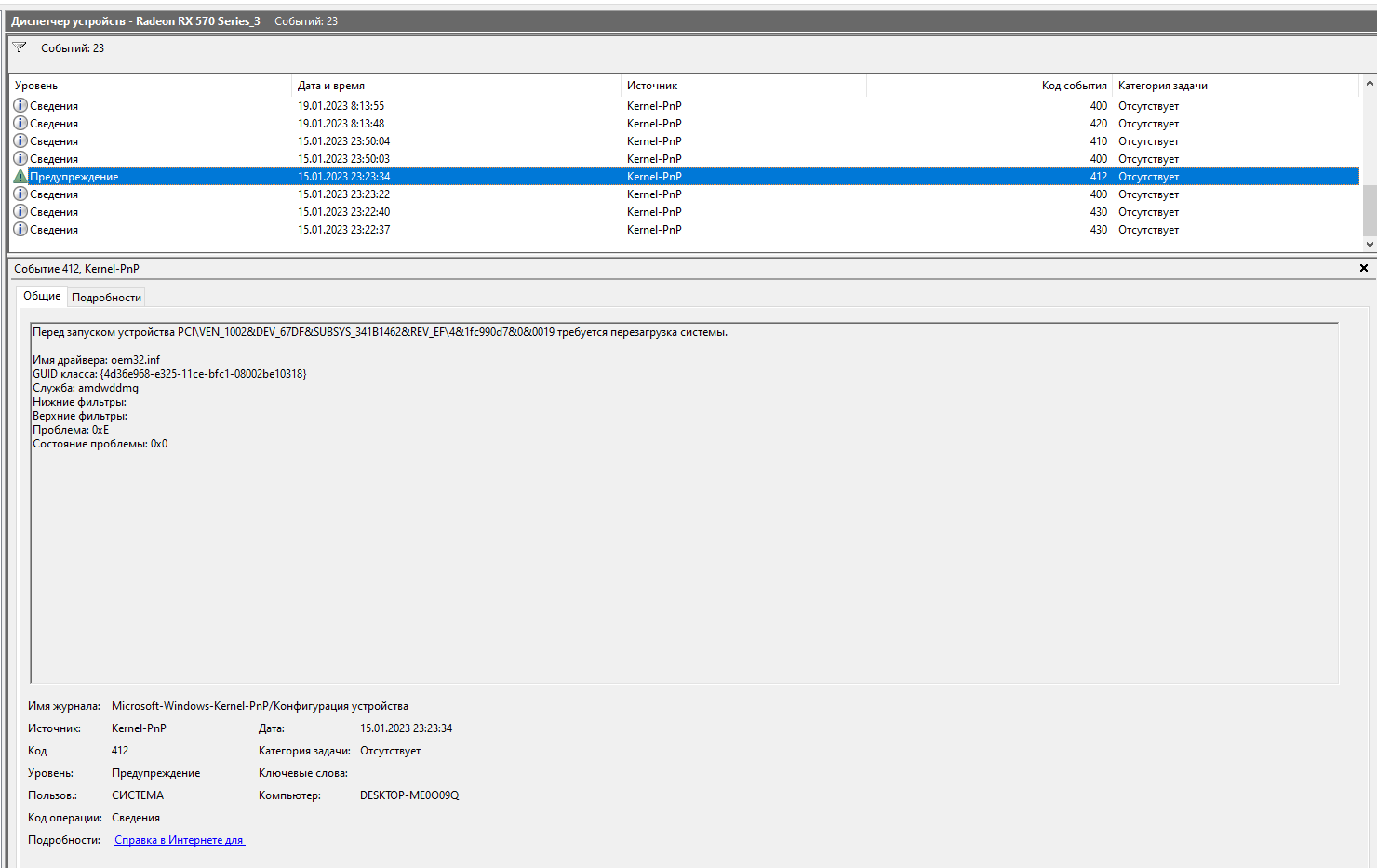The image size is (1377, 868).
Task: Click info icon of 19.01.2023 8:13:55 event
Action: click(x=20, y=105)
